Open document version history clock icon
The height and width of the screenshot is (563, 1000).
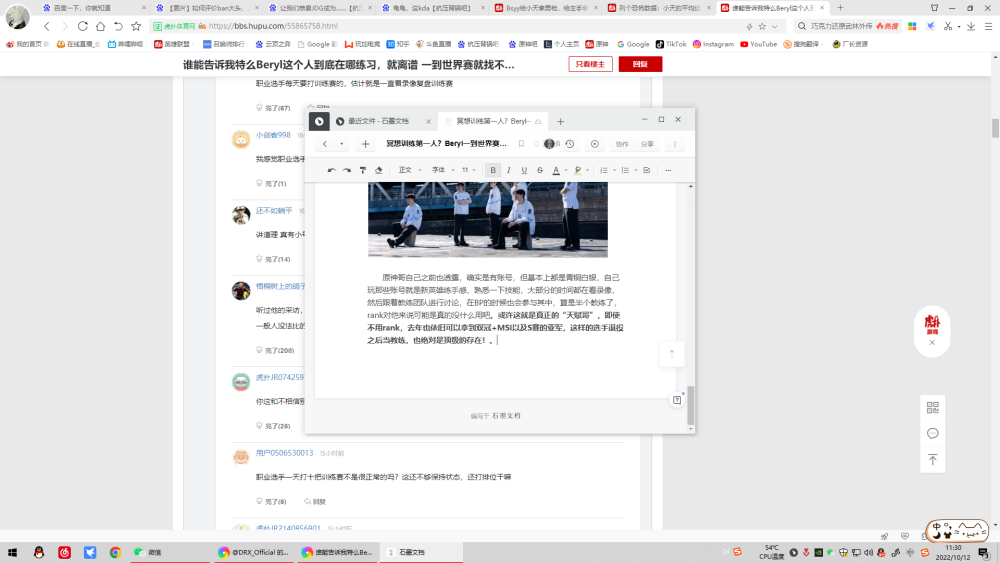point(570,144)
